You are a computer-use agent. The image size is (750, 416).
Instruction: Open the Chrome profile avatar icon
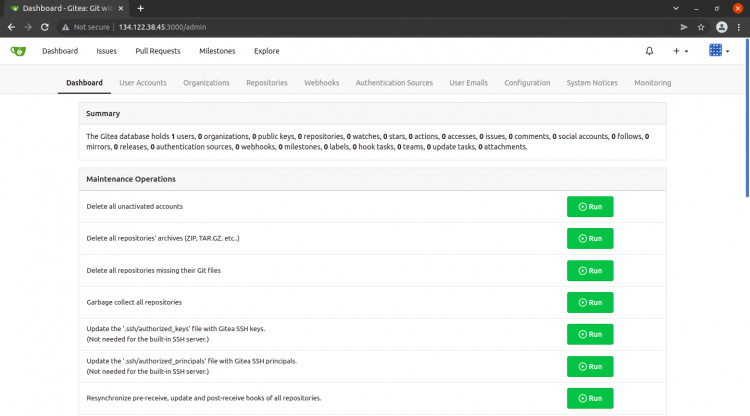pos(721,27)
